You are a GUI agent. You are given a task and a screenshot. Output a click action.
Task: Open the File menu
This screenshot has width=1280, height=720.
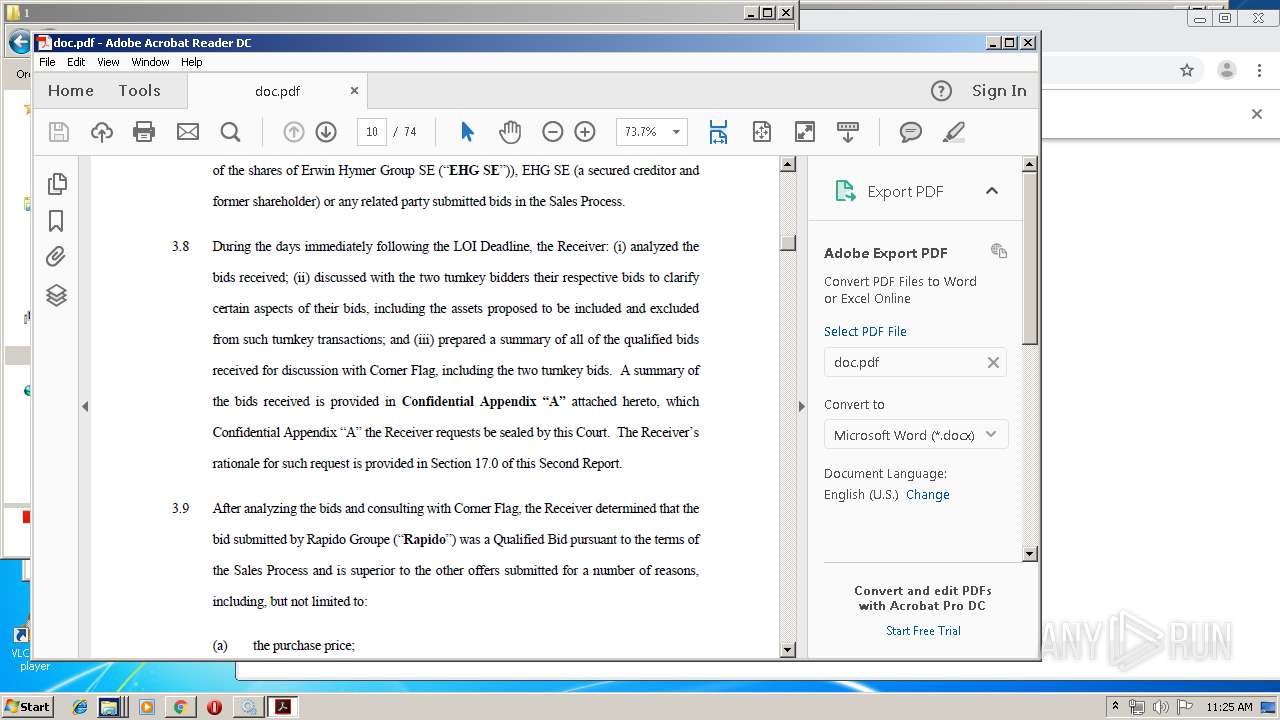click(47, 62)
